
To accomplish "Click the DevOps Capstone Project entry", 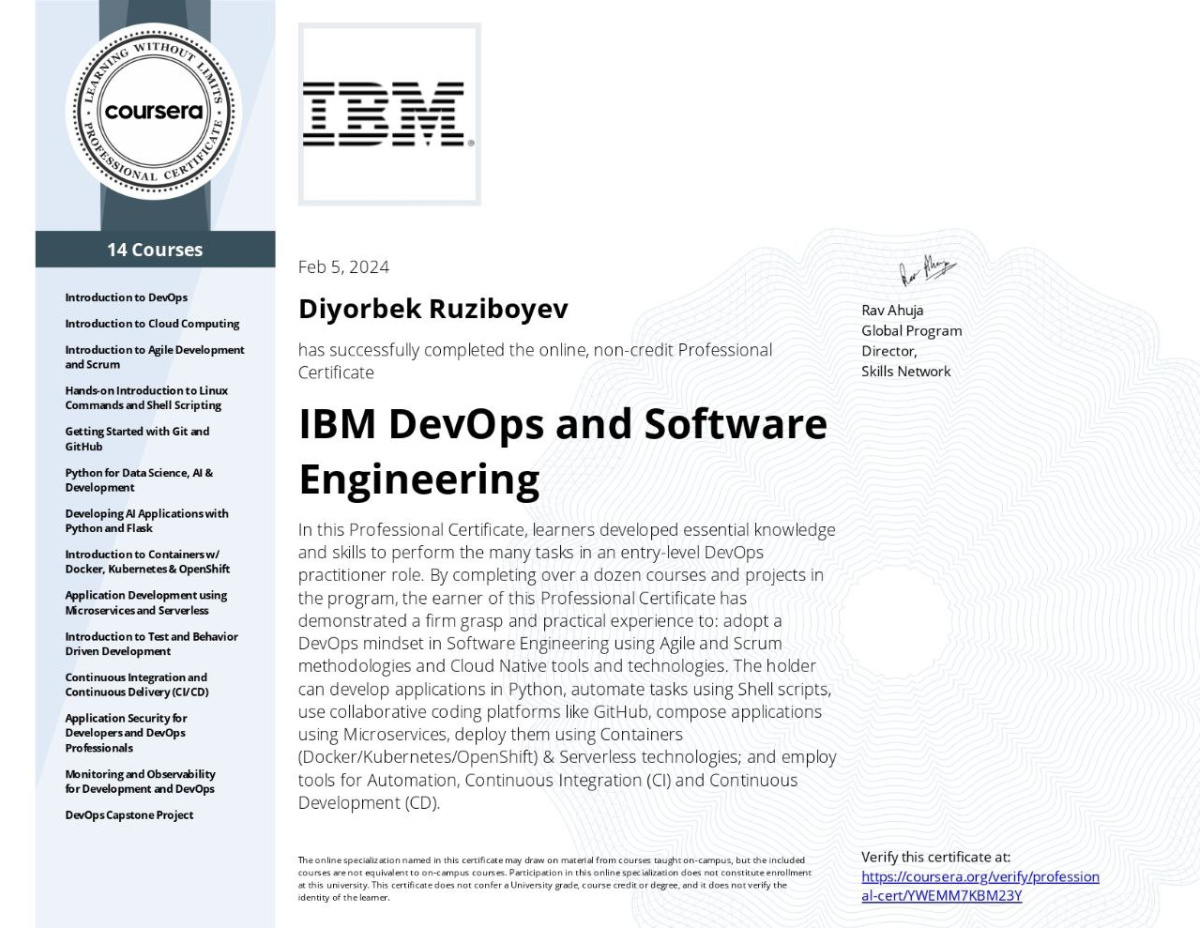I will 129,815.
